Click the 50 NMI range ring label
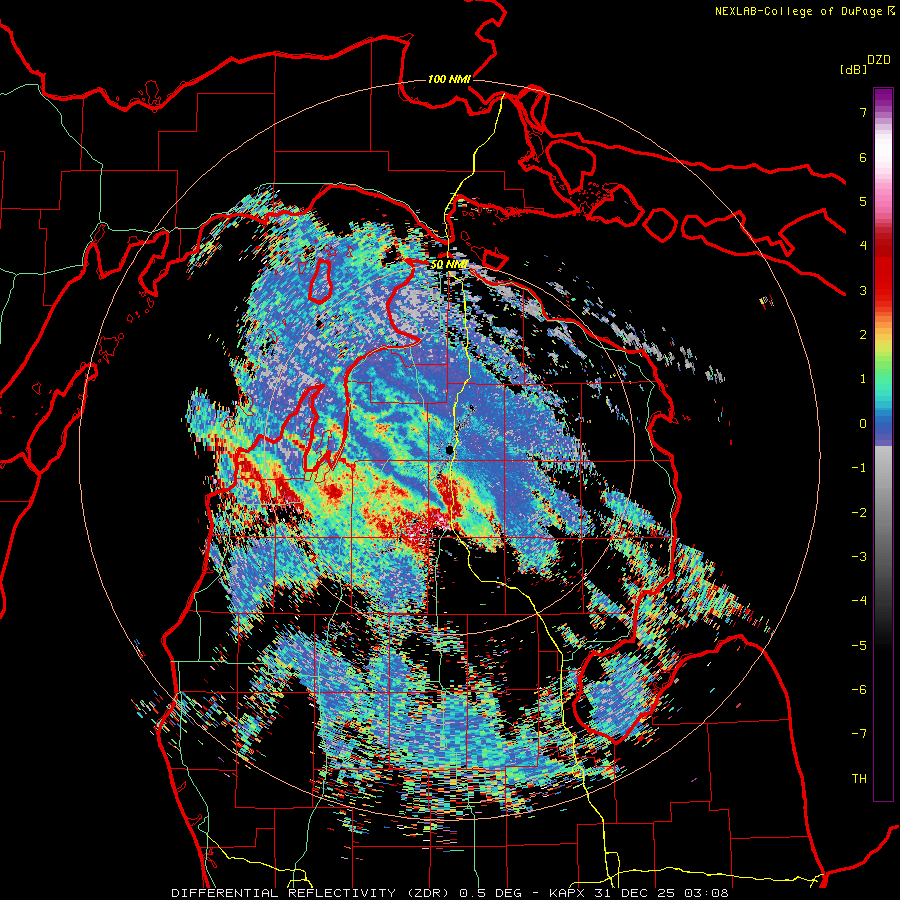Viewport: 900px width, 900px height. pos(449,265)
